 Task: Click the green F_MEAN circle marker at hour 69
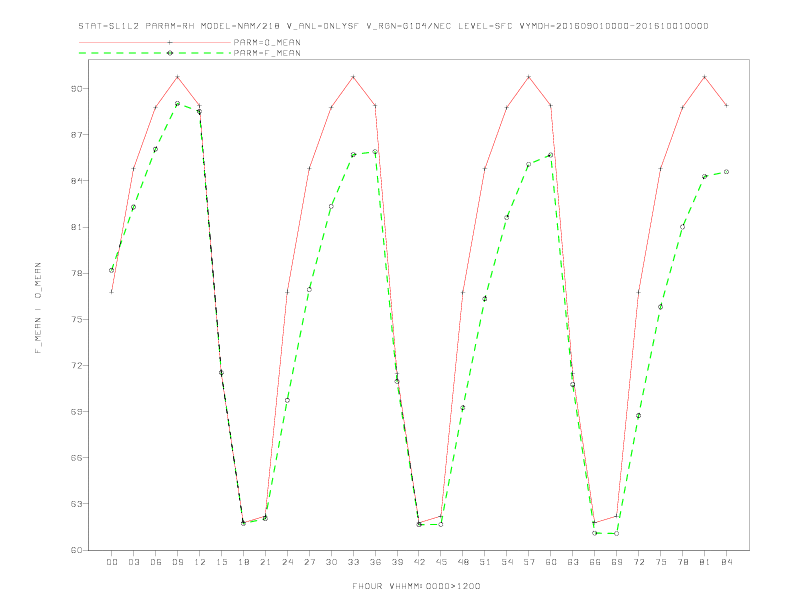click(x=617, y=533)
